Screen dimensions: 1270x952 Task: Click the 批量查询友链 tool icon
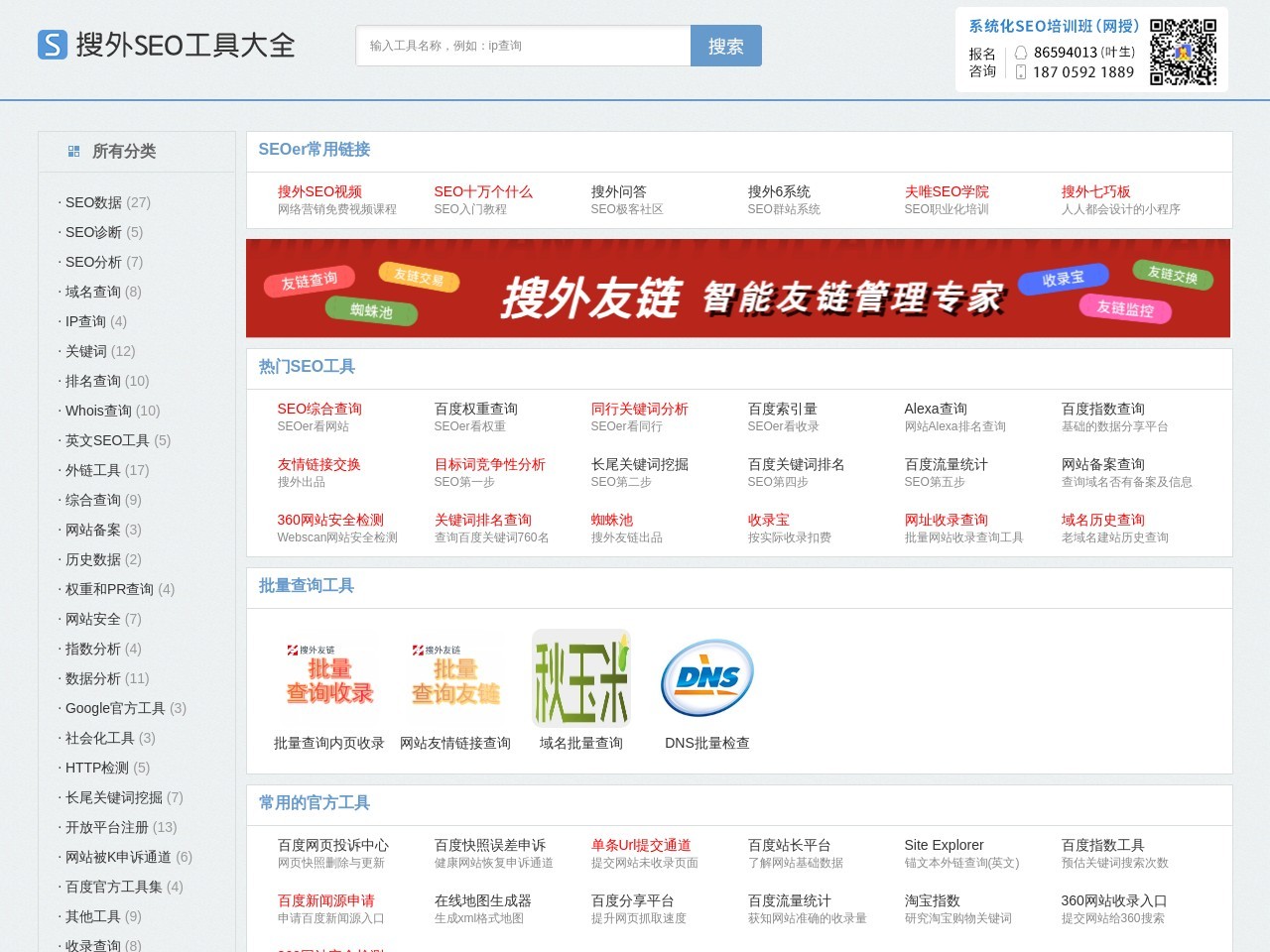coord(454,676)
